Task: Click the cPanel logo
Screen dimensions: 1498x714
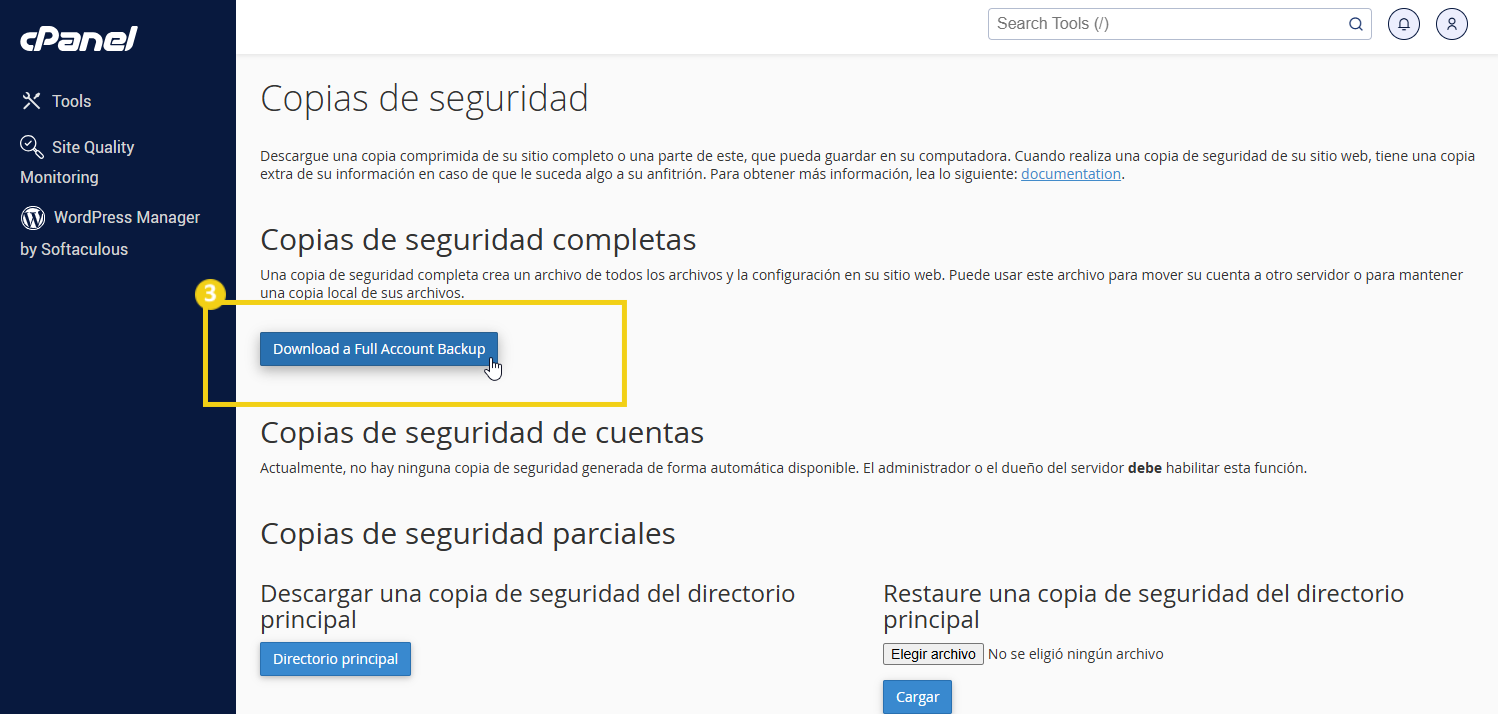Action: tap(79, 40)
